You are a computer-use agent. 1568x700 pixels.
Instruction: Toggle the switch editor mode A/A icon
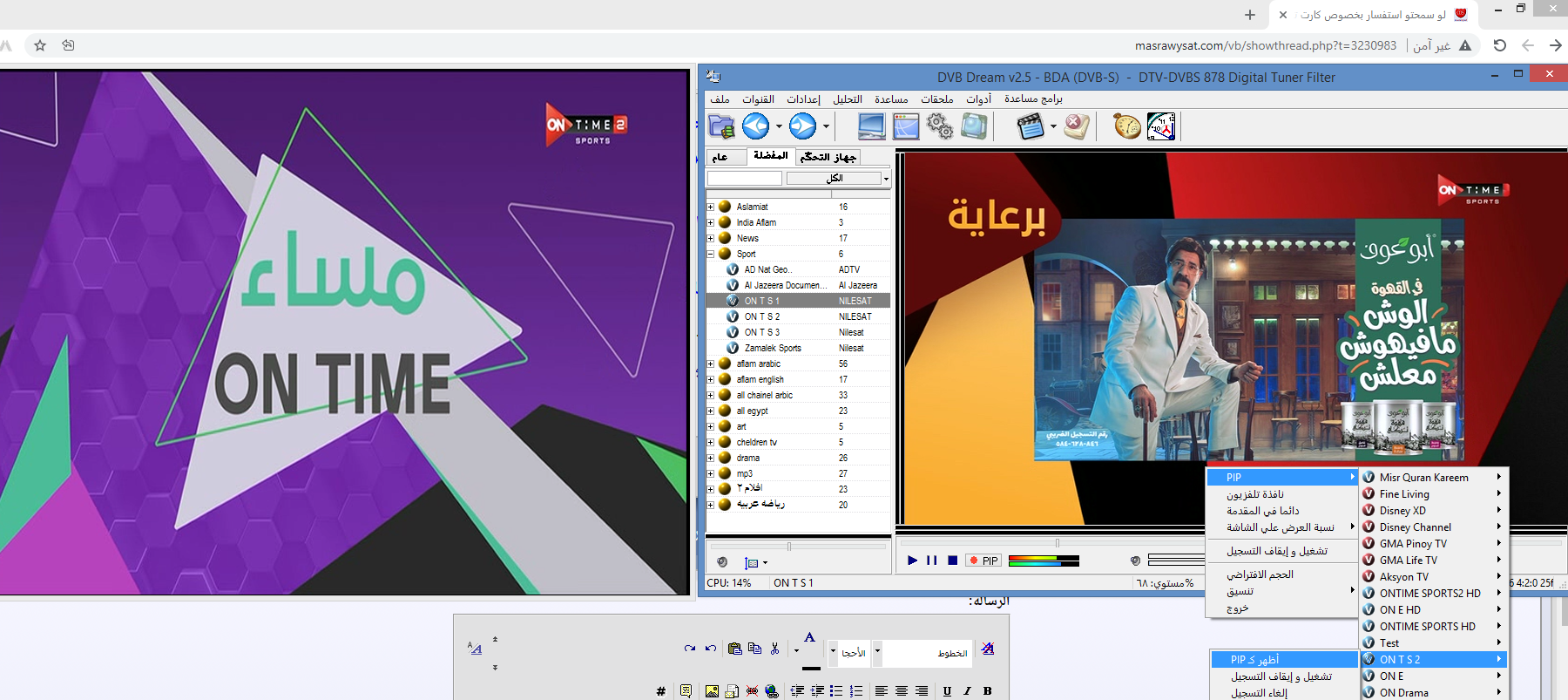click(x=475, y=649)
